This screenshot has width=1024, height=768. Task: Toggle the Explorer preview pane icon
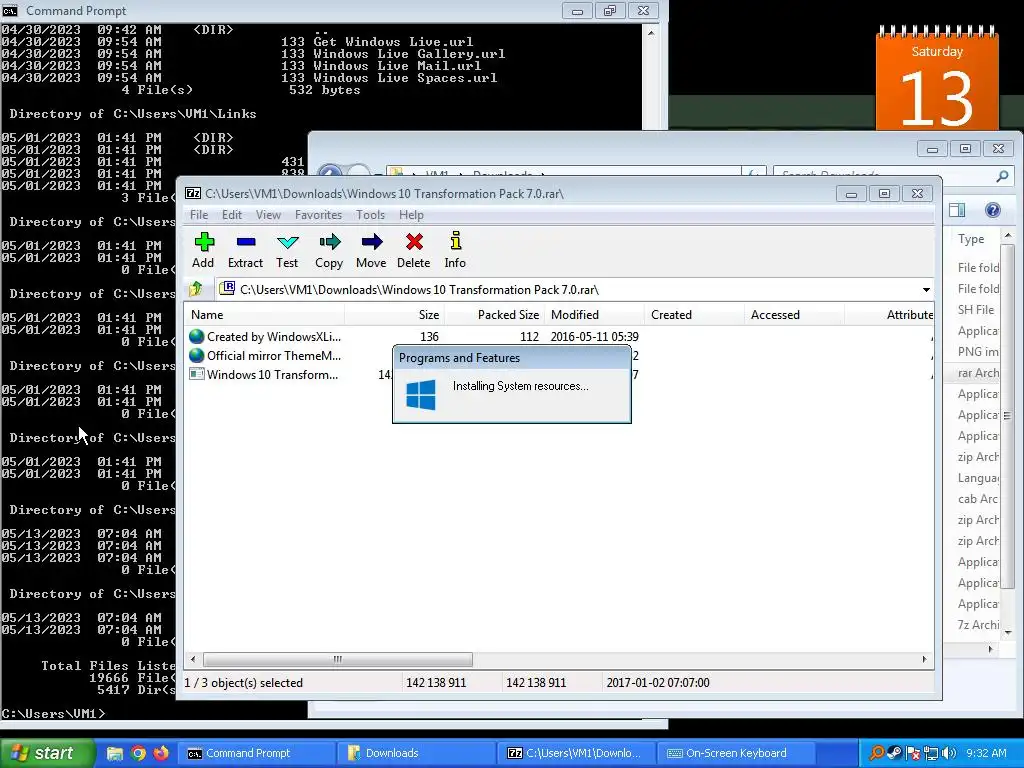point(957,210)
